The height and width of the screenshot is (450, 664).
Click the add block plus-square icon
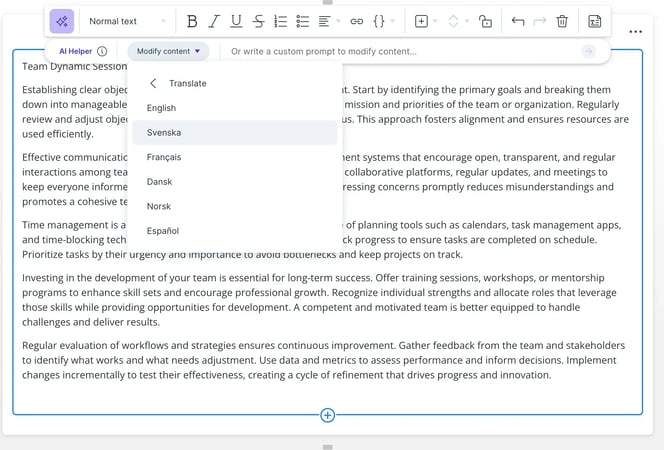(x=421, y=21)
